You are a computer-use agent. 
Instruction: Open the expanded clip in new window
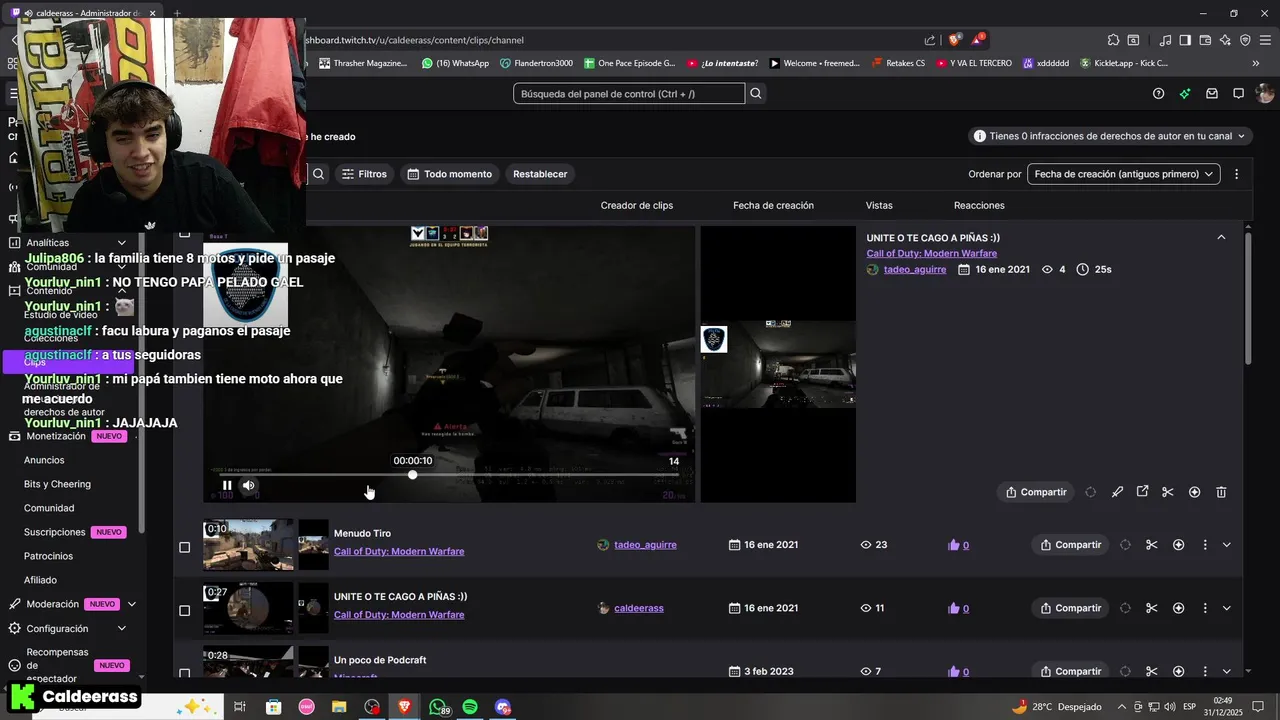click(1142, 491)
